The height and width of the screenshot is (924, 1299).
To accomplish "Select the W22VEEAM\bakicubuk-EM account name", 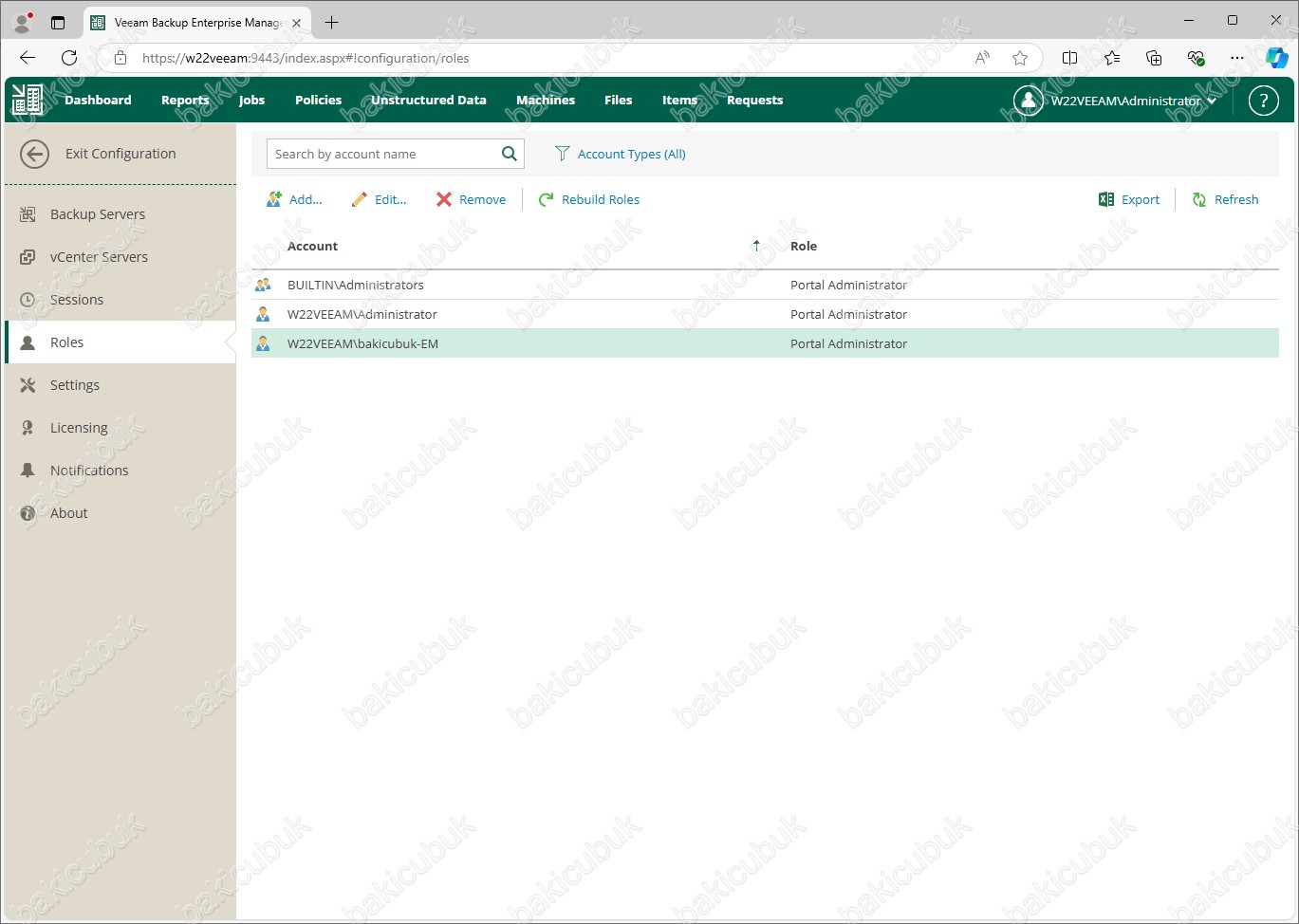I will click(x=362, y=343).
